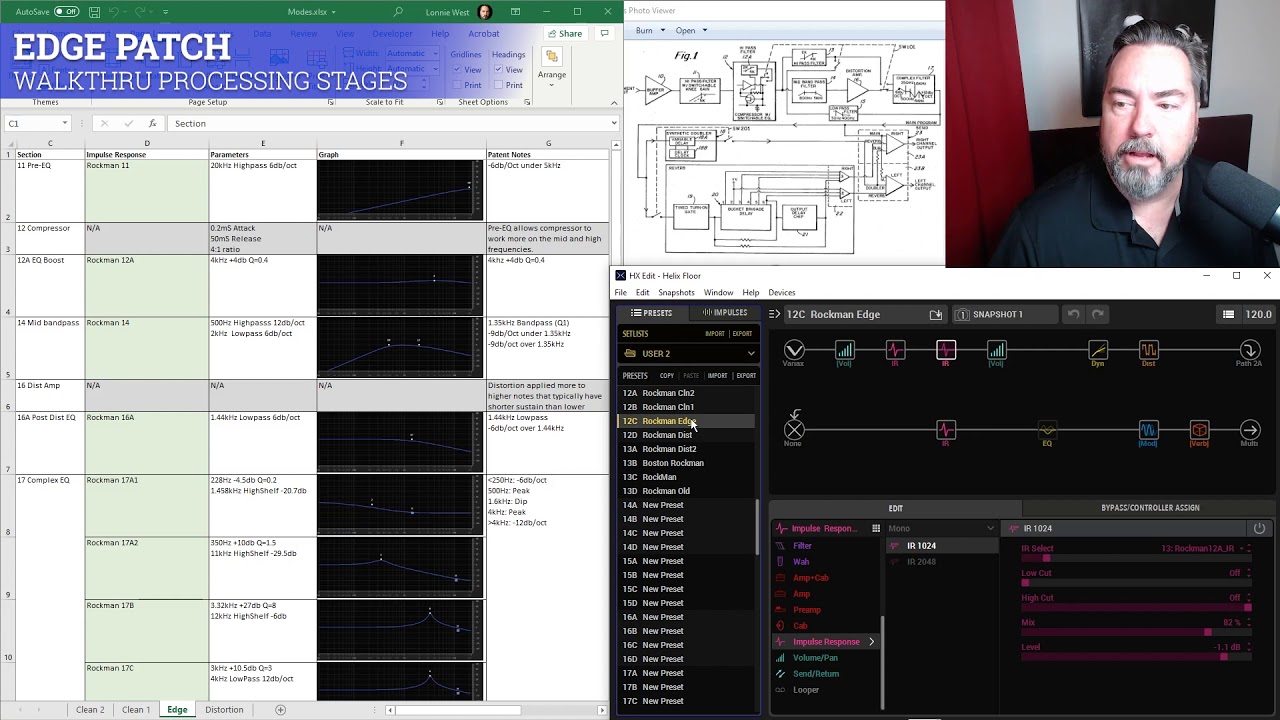Click Copy in the Presets header

(666, 376)
